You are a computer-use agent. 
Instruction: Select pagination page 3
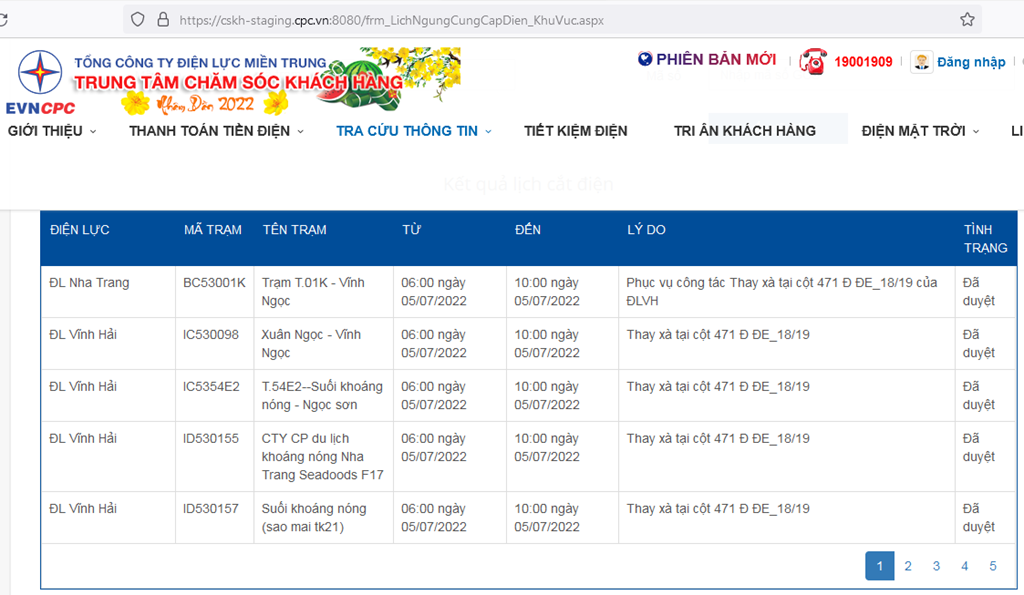[x=936, y=566]
